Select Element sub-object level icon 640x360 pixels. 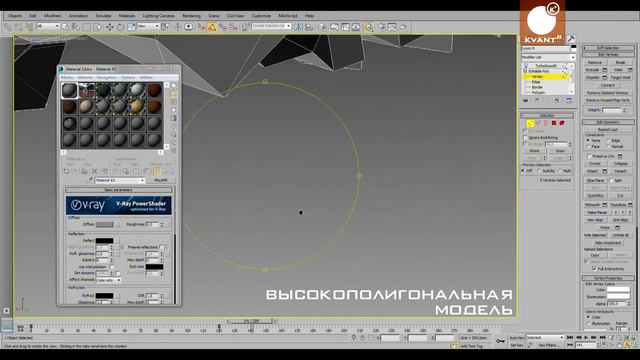click(x=562, y=123)
